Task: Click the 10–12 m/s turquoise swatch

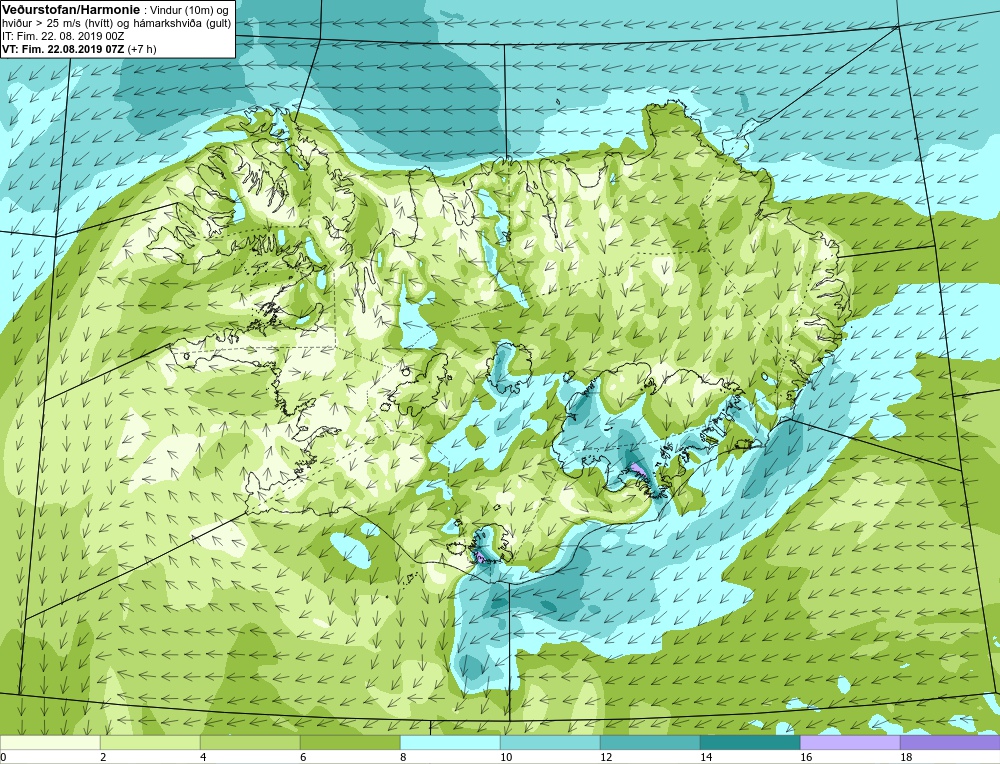Action: (x=550, y=743)
